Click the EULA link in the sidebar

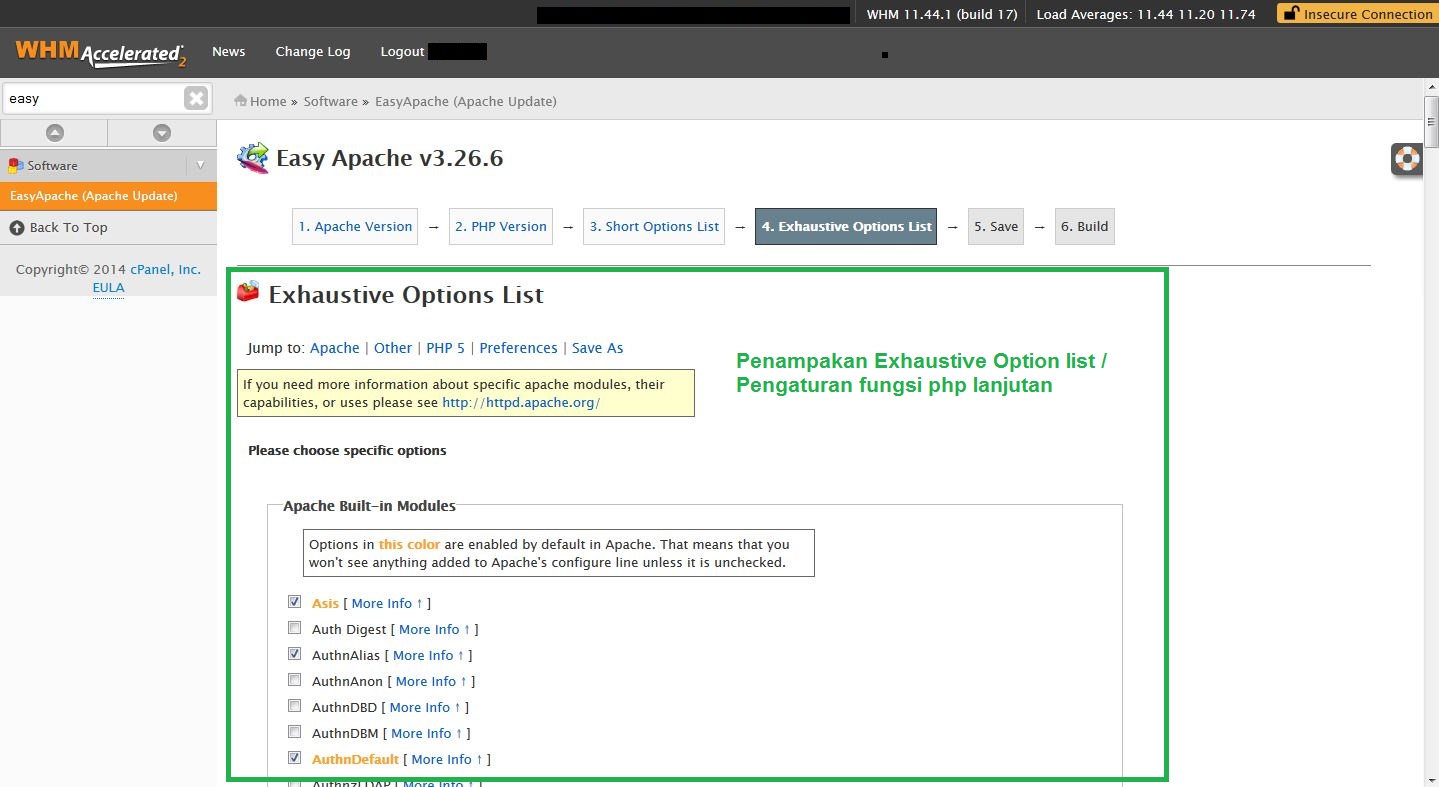(107, 287)
